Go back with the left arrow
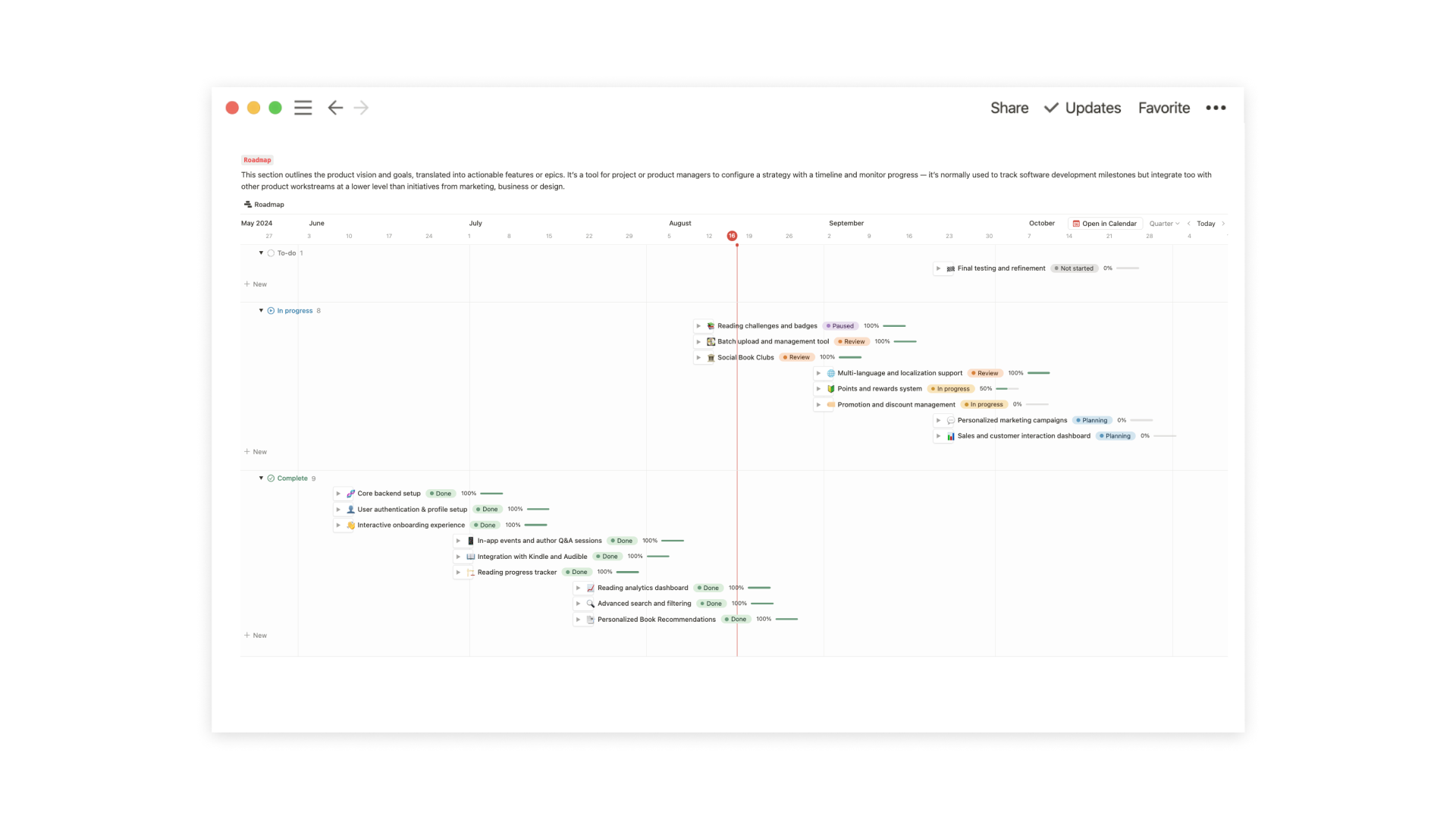Image resolution: width=1456 pixels, height=819 pixels. click(335, 108)
